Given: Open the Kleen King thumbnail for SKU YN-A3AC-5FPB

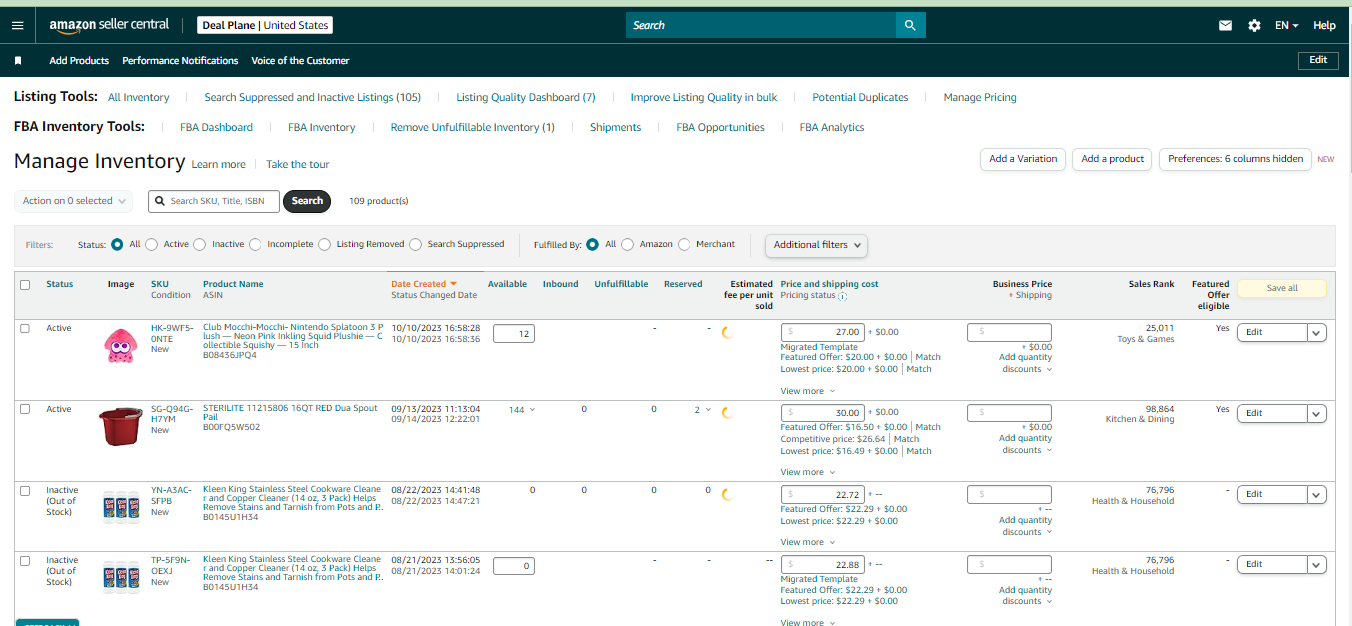Looking at the screenshot, I should pyautogui.click(x=120, y=506).
